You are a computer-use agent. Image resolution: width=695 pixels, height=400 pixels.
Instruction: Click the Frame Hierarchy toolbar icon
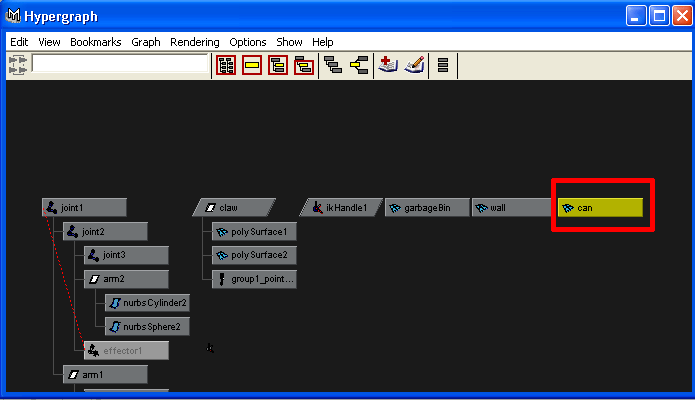(x=278, y=65)
